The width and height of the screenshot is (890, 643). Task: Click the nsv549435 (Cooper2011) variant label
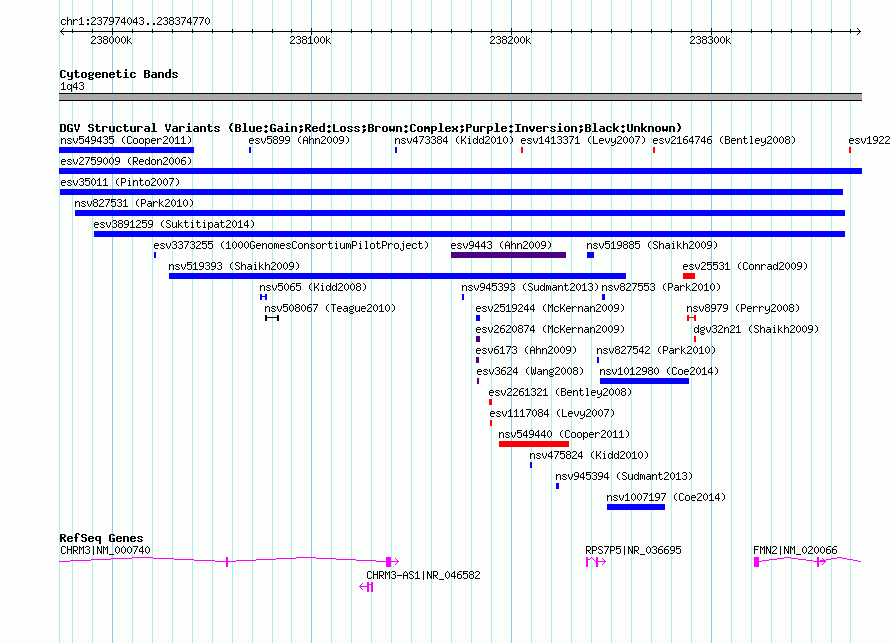(x=126, y=140)
